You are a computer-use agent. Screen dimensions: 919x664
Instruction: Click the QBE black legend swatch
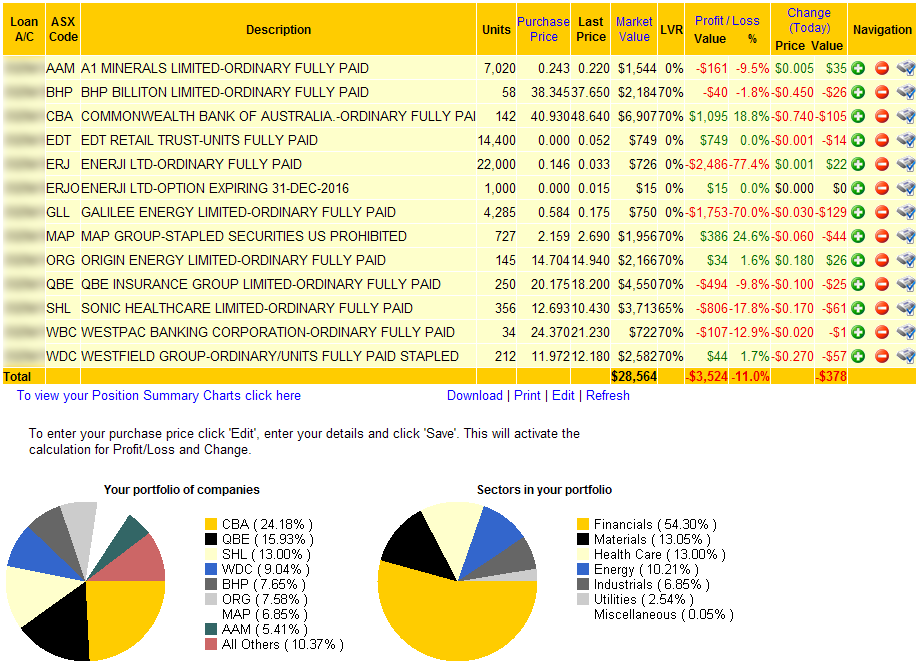tap(211, 539)
